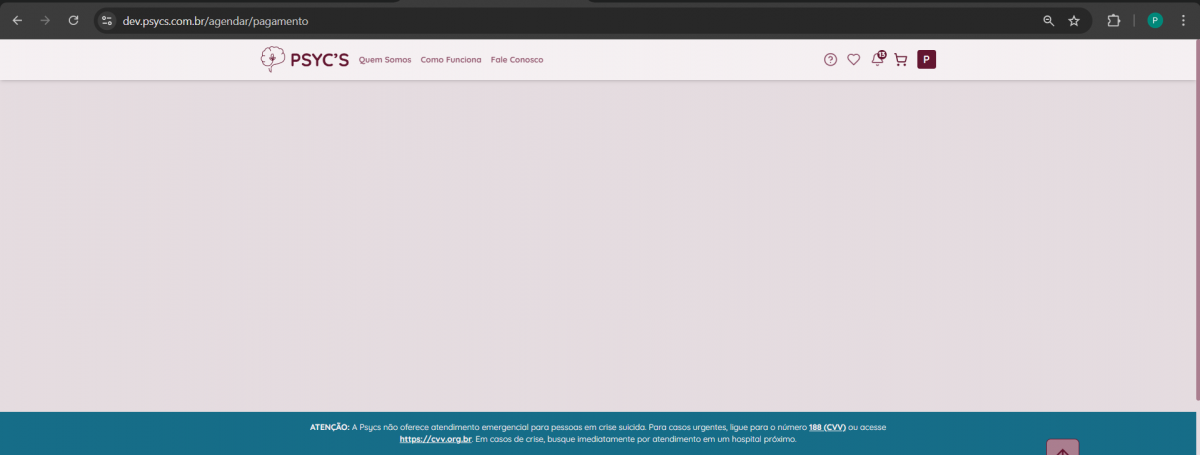The image size is (1200, 455).
Task: Bookmark this page with the star icon
Action: [1074, 20]
